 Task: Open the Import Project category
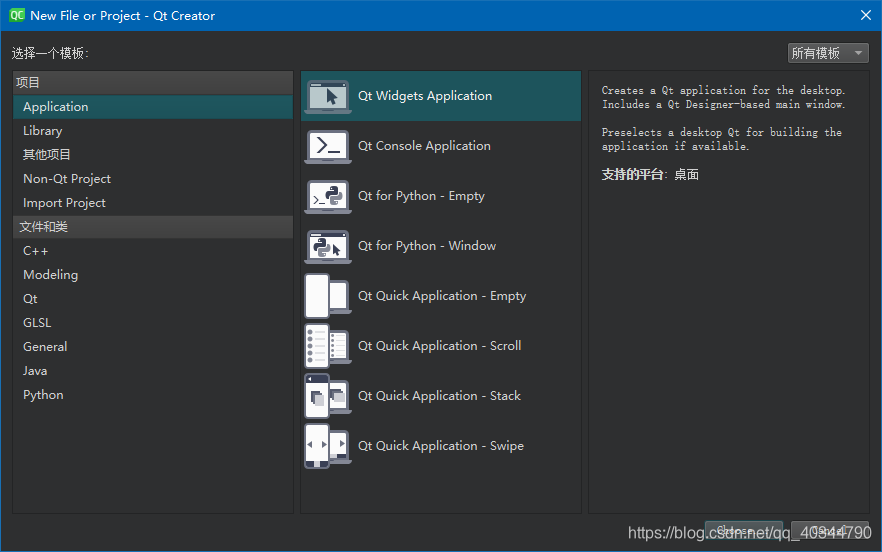point(152,203)
